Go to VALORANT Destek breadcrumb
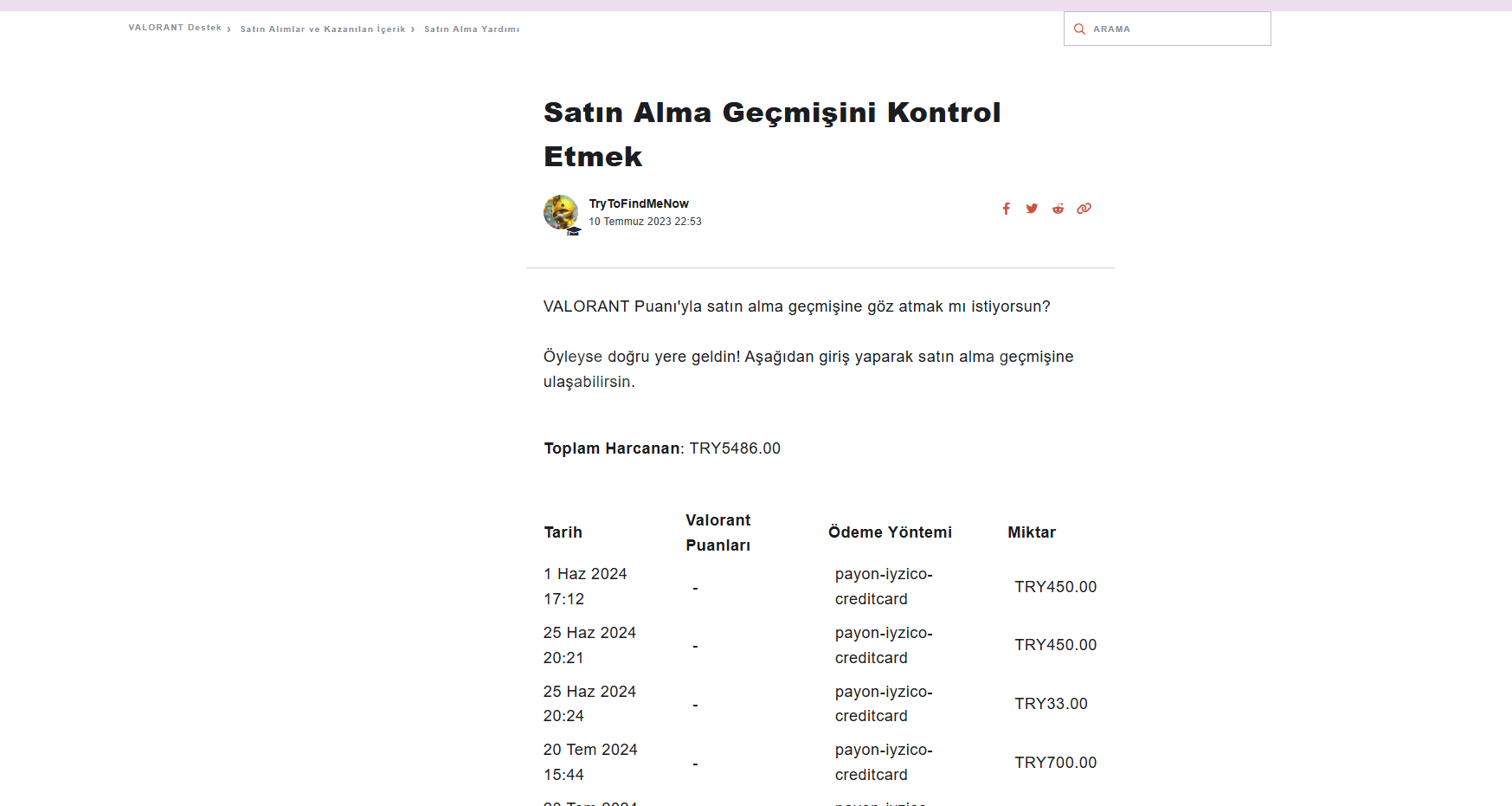Screen dimensions: 1512x806 (175, 28)
